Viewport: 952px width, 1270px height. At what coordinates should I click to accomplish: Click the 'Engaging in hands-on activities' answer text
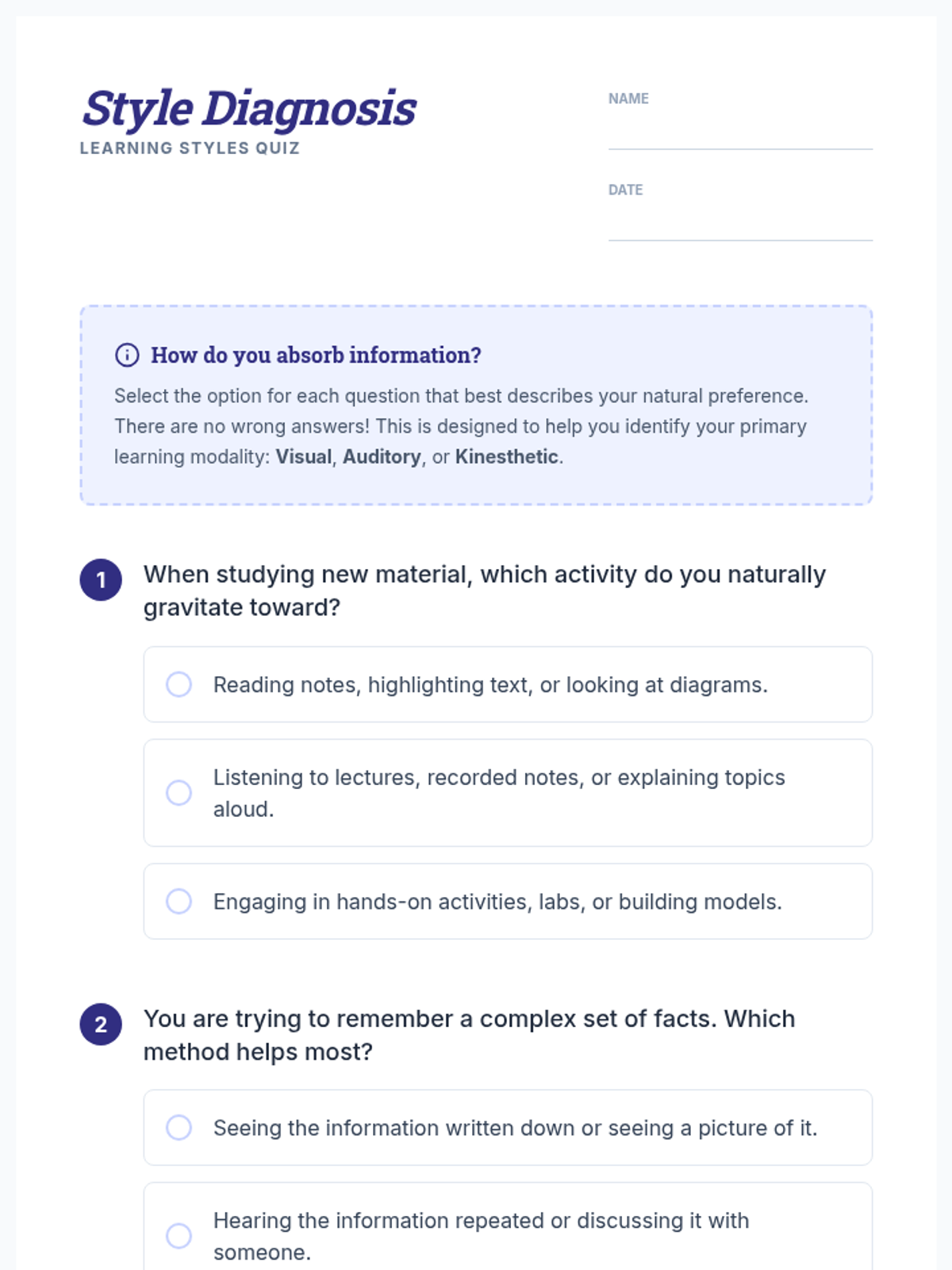coord(497,902)
